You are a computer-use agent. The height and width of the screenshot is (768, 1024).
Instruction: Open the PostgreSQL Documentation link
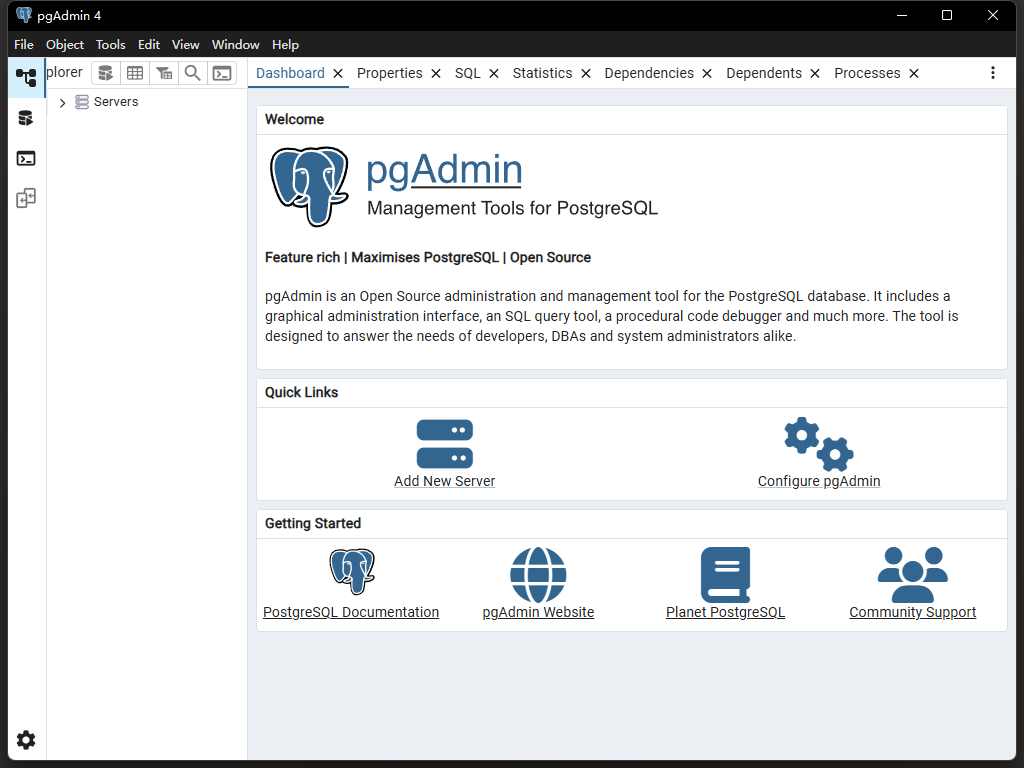351,613
